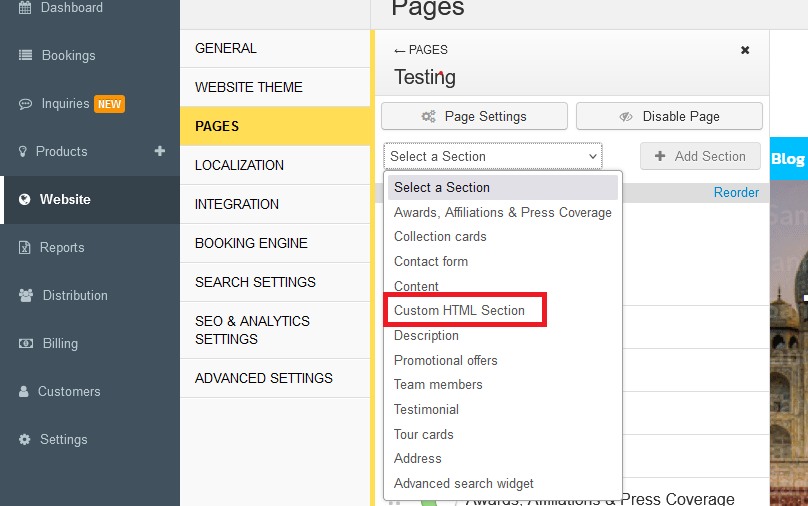Viewport: 808px width, 506px height.
Task: Choose Custom HTML Section from the list
Action: click(459, 311)
